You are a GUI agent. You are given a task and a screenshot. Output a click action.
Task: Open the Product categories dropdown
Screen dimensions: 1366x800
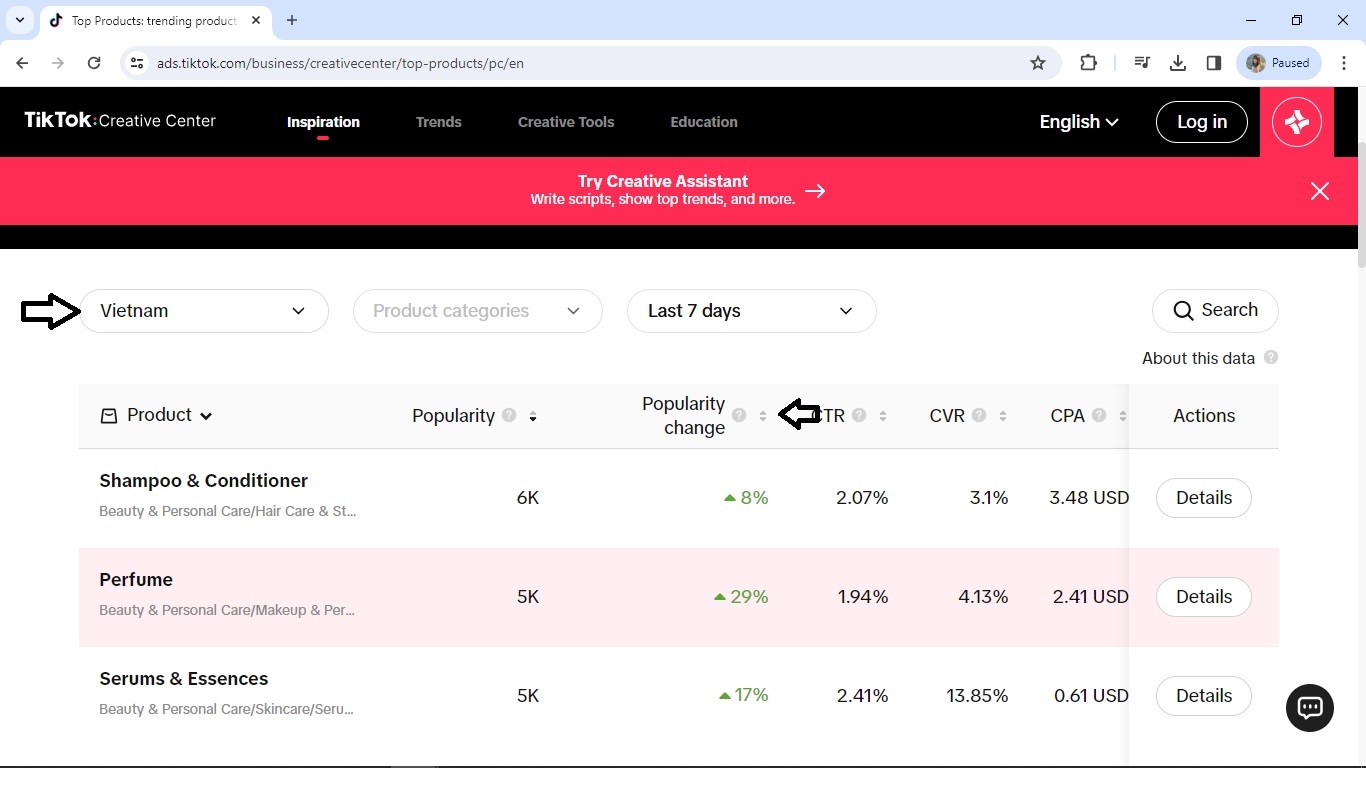pos(477,311)
